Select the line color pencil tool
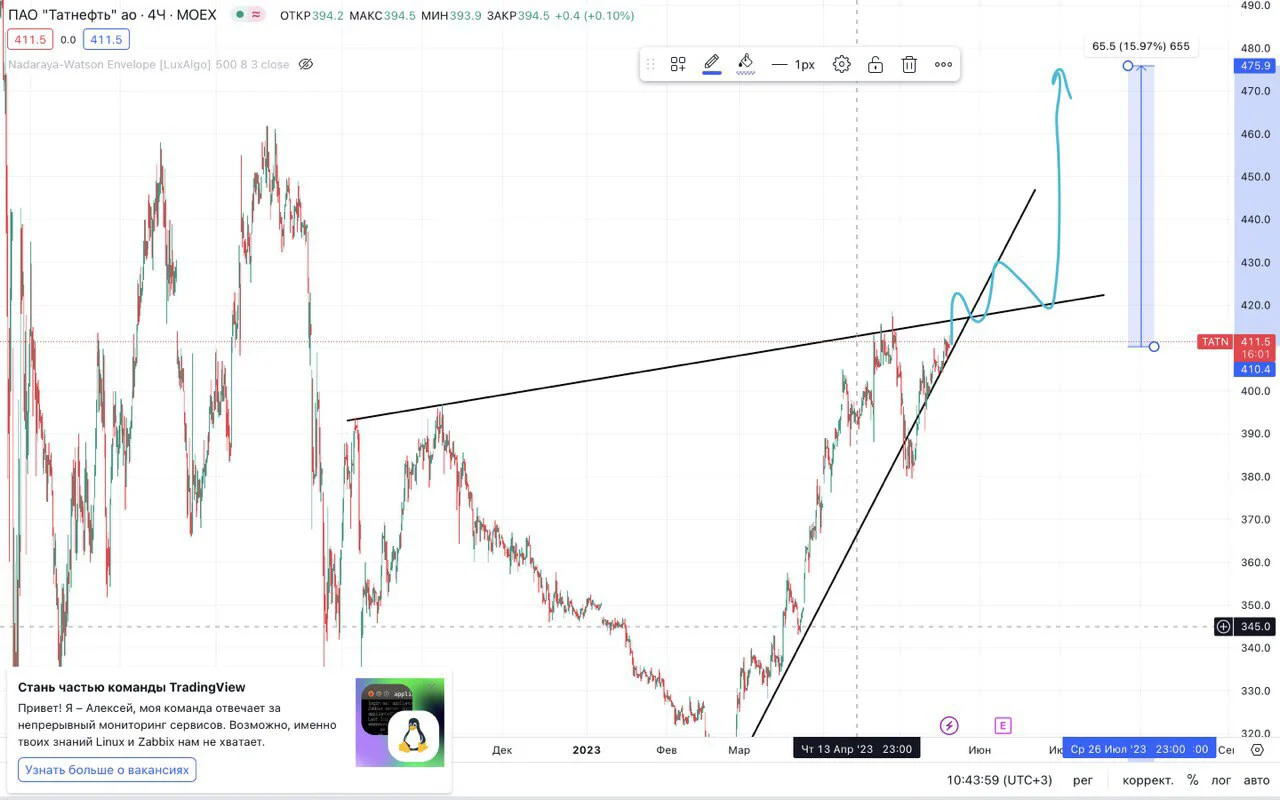This screenshot has height=800, width=1280. click(x=712, y=64)
